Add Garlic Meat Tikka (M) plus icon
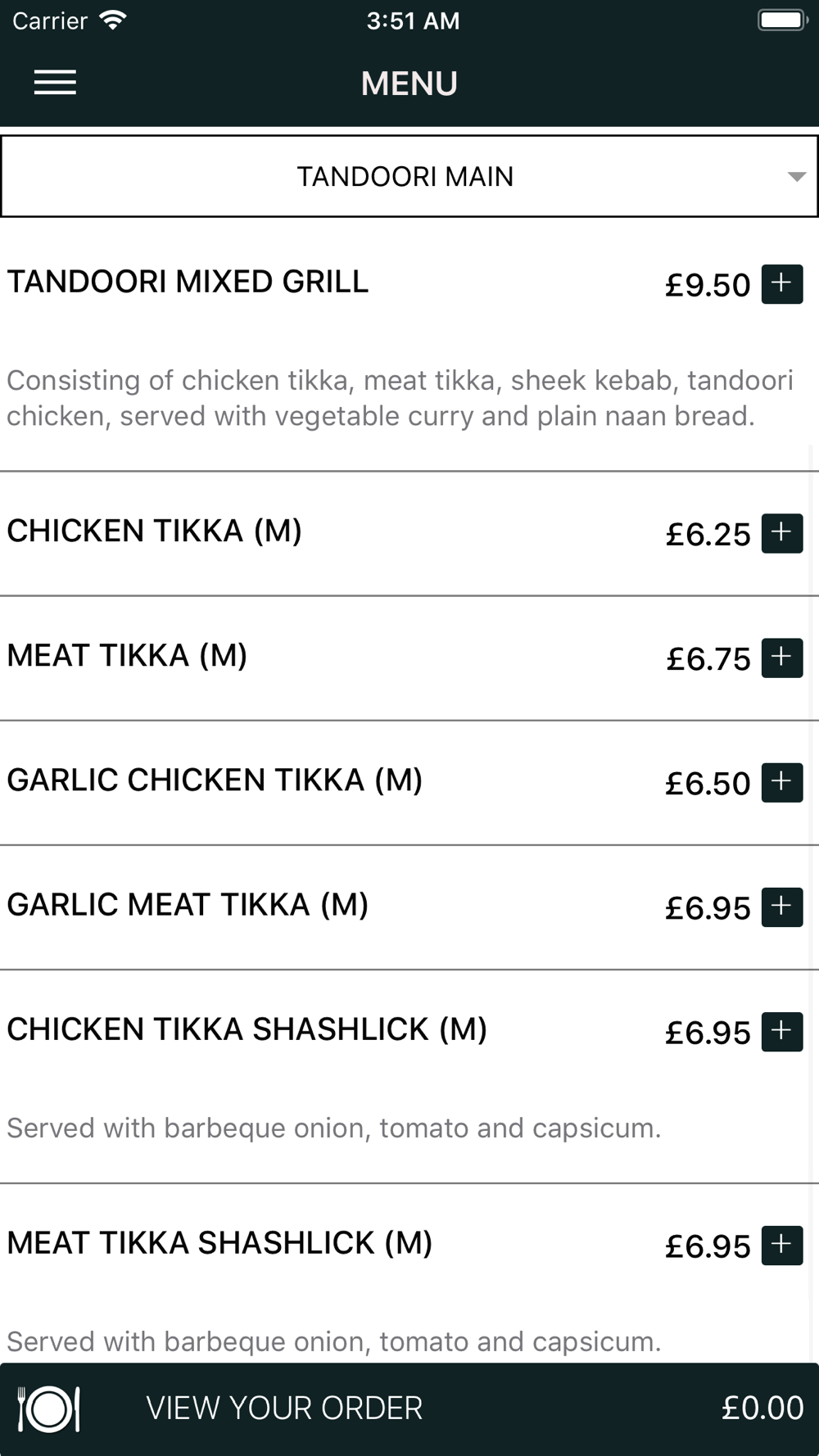This screenshot has width=819, height=1456. click(x=782, y=907)
